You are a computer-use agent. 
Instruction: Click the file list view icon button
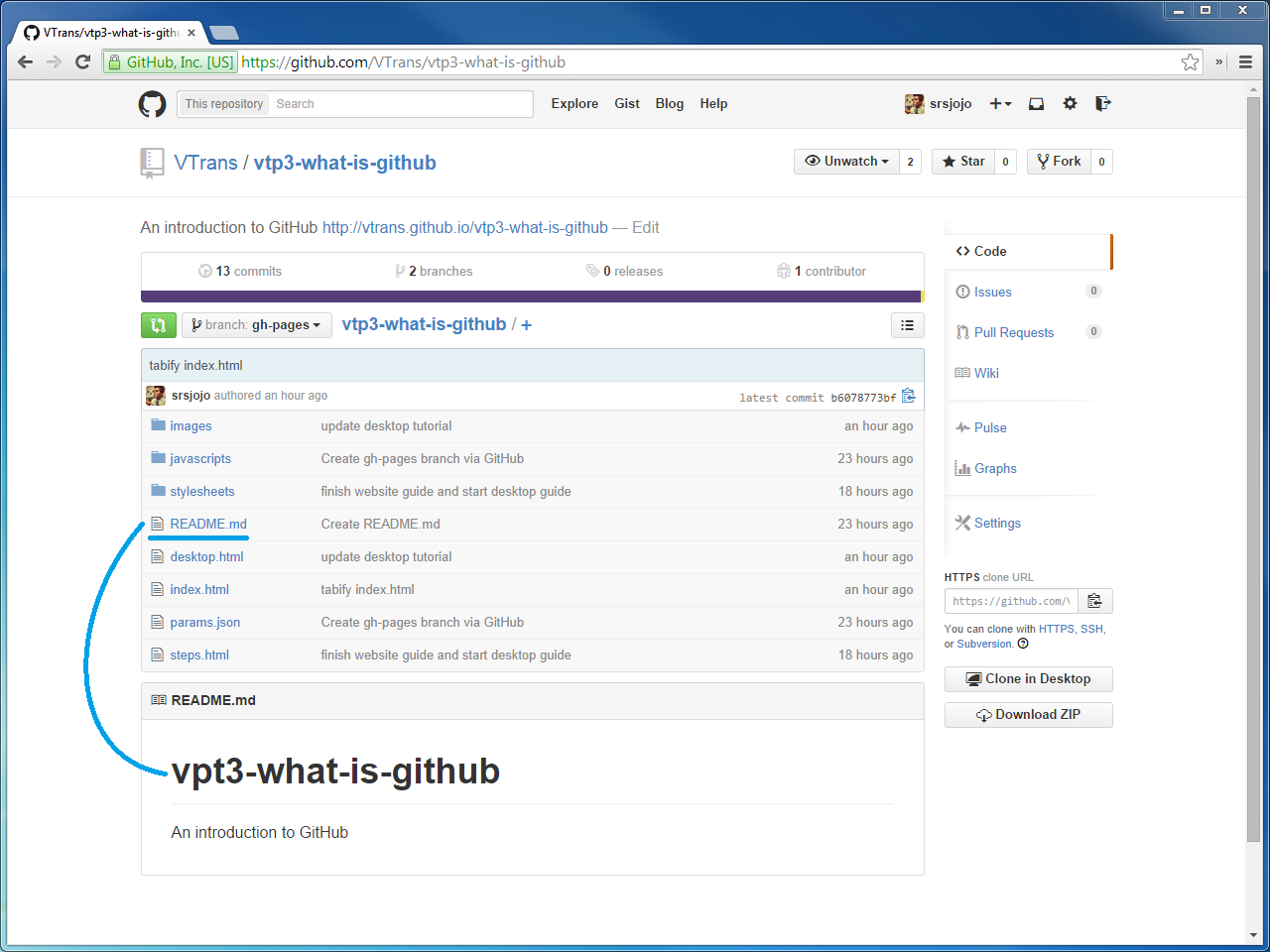[907, 325]
